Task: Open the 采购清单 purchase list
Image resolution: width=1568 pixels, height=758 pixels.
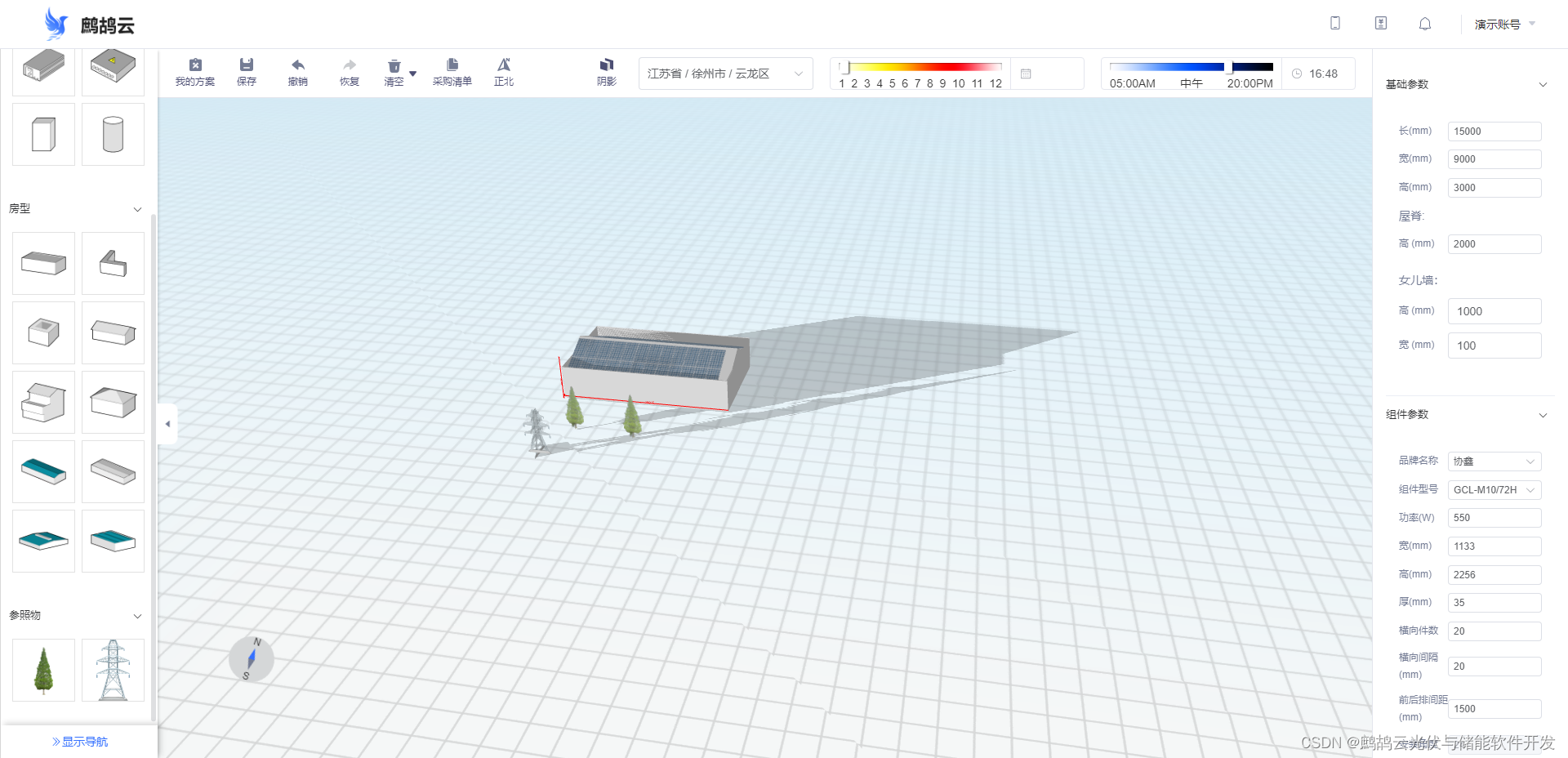Action: click(x=452, y=73)
